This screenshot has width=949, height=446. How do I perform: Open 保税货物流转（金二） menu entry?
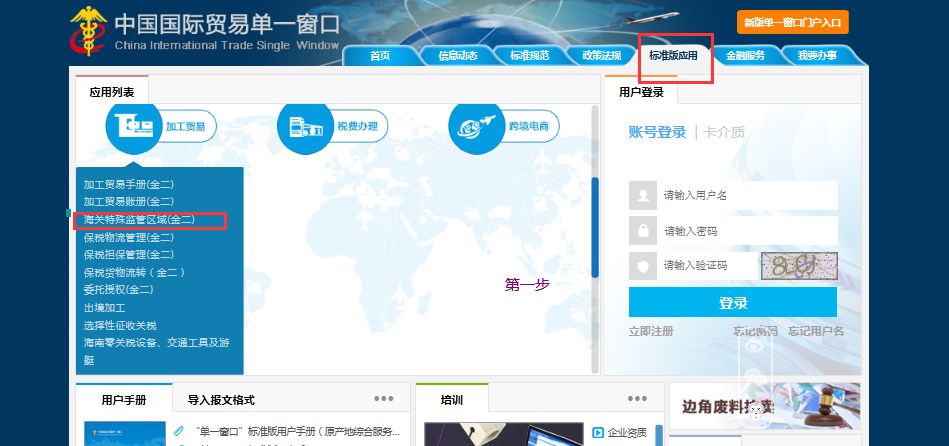[x=134, y=272]
